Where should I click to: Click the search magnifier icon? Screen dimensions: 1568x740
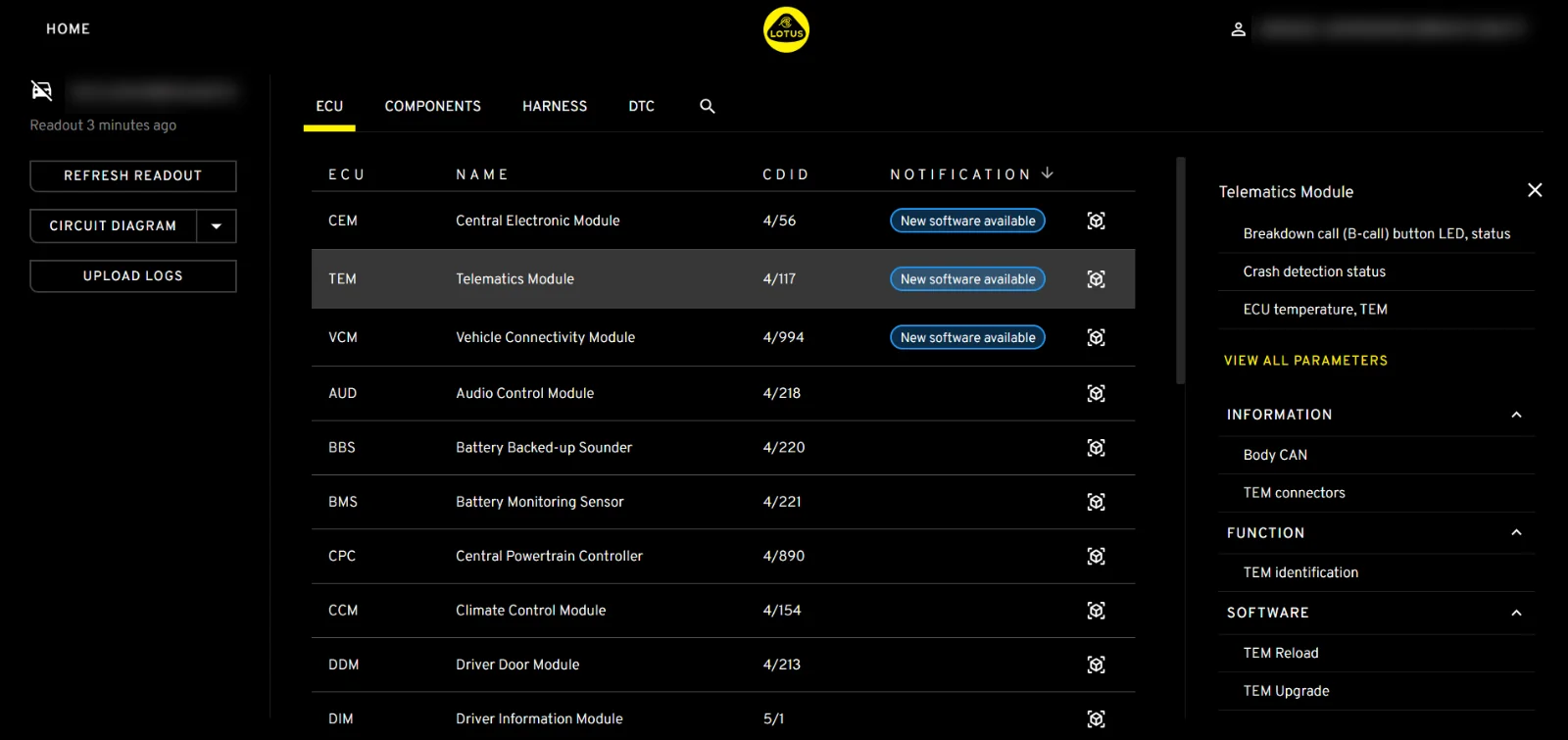tap(707, 106)
